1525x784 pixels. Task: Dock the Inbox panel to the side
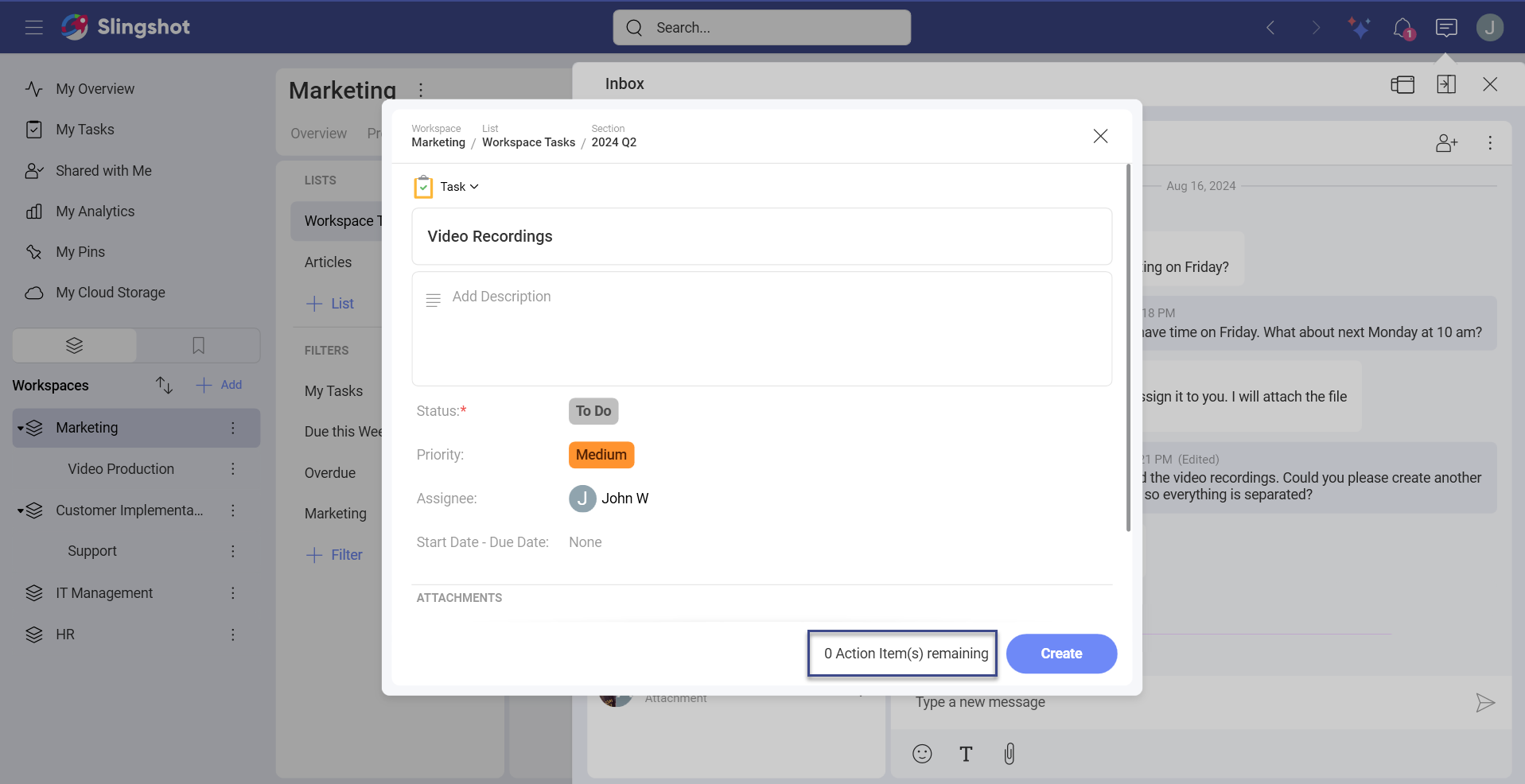click(x=1446, y=84)
